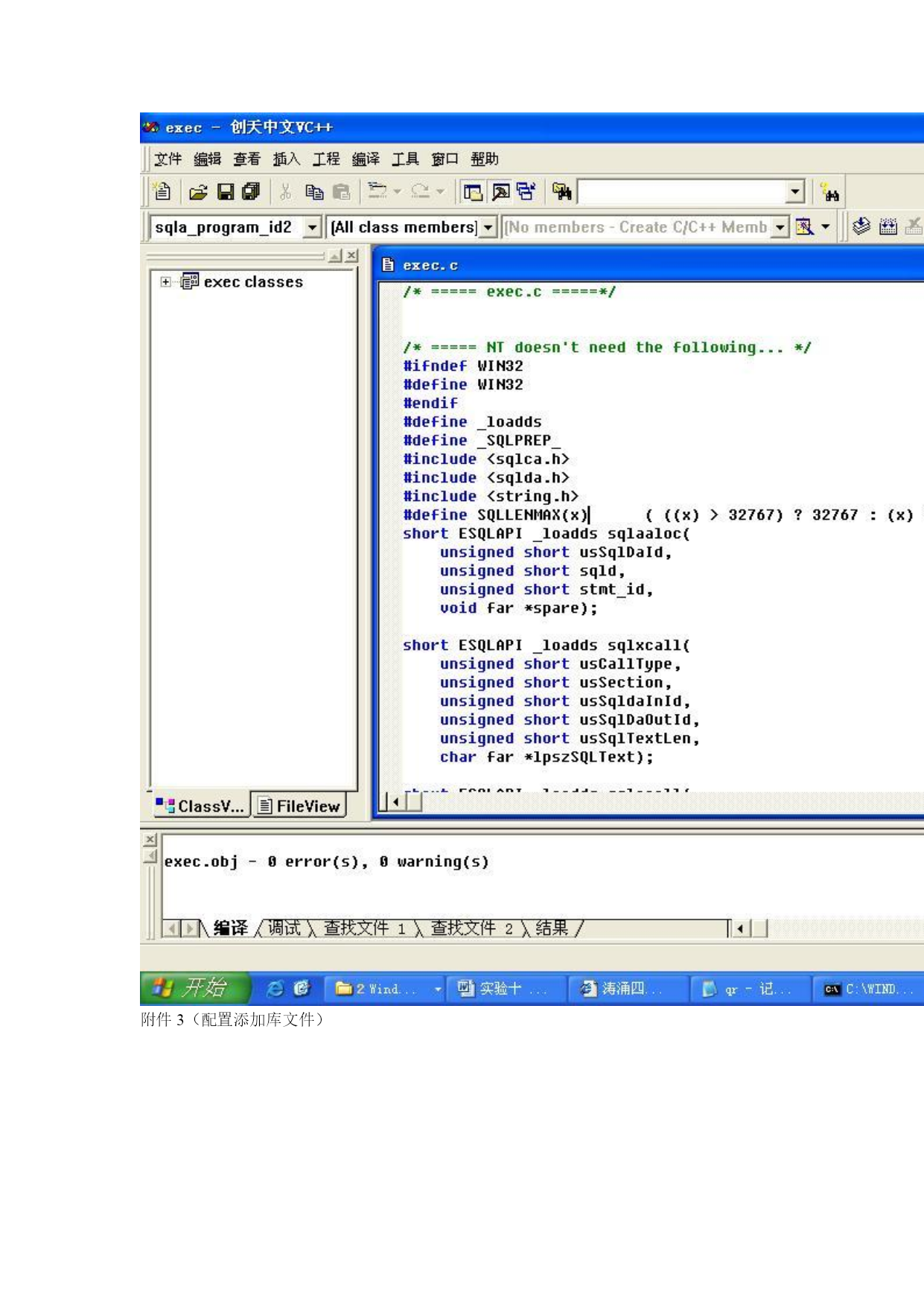This screenshot has height=1306, width=924.
Task: Switch to the C:\WIND command prompt taskbar button
Action: click(869, 989)
